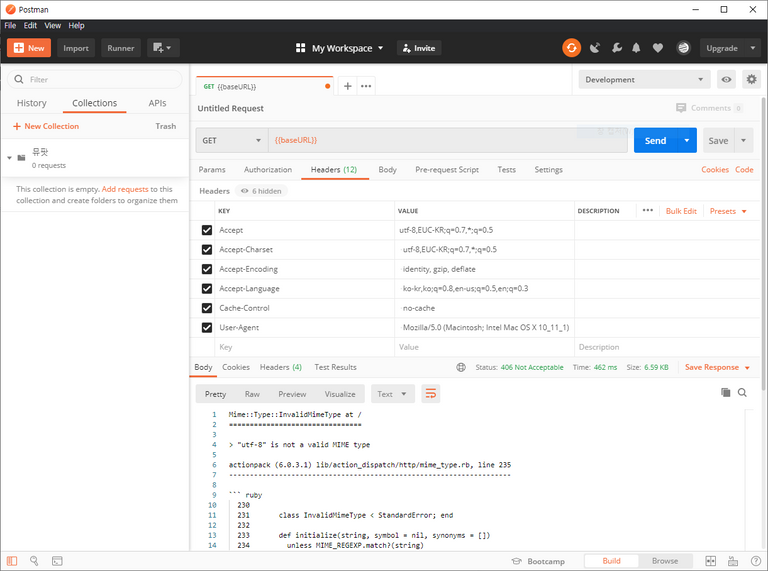This screenshot has width=768, height=571.
Task: Click the sync status icon
Action: (571, 48)
